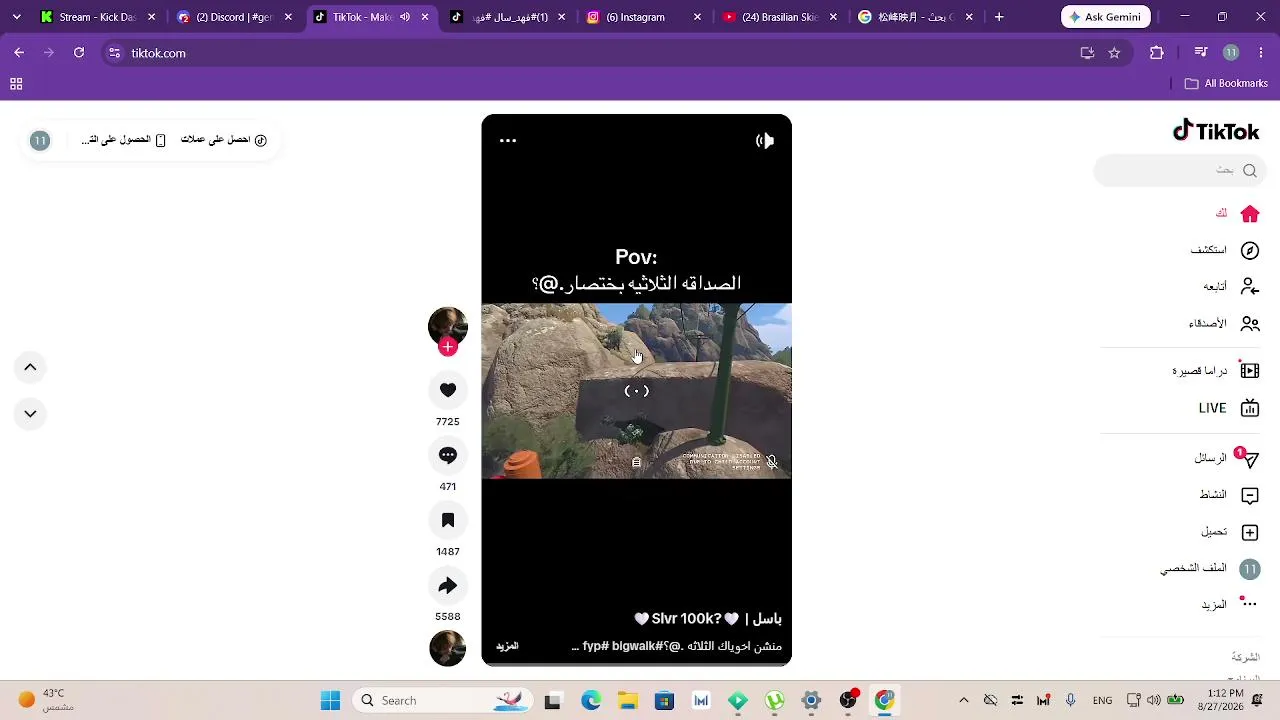Open Profile (الملف الشخصي) in the sidebar
The image size is (1280, 720).
tap(1209, 569)
